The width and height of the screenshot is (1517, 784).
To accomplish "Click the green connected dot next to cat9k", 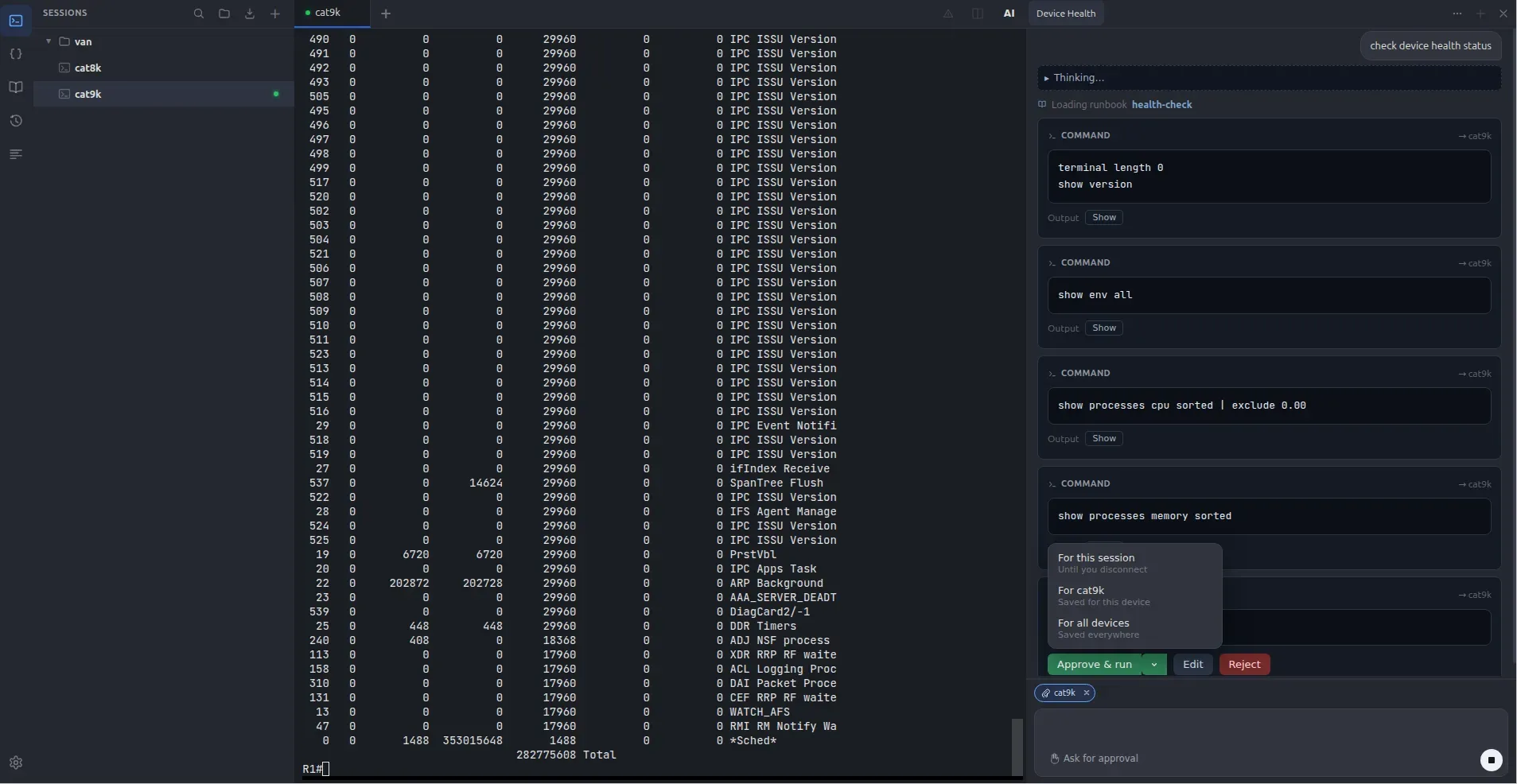I will pyautogui.click(x=276, y=94).
